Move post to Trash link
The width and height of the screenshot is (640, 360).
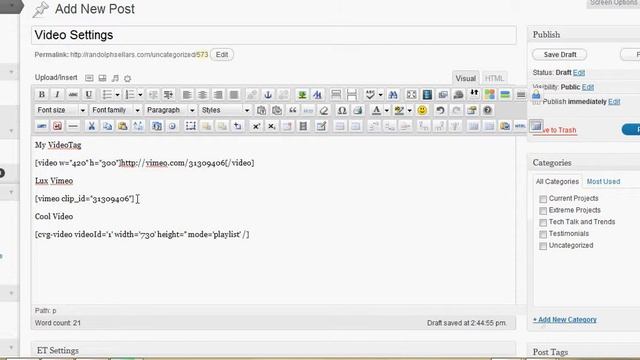click(x=555, y=130)
